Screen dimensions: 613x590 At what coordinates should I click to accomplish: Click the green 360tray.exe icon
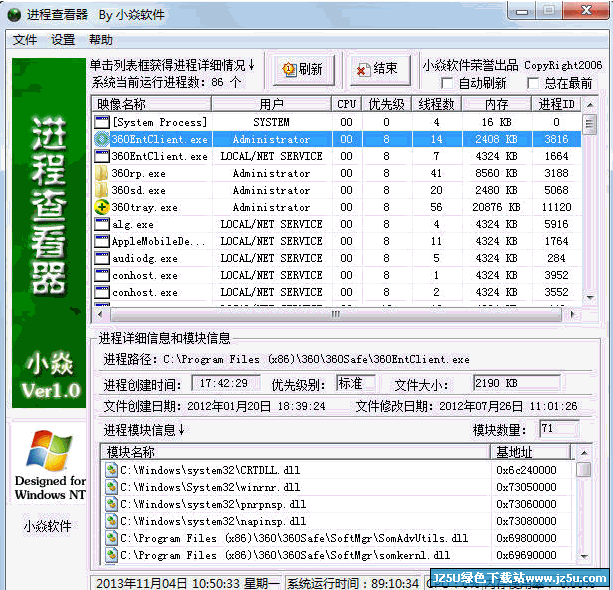102,207
